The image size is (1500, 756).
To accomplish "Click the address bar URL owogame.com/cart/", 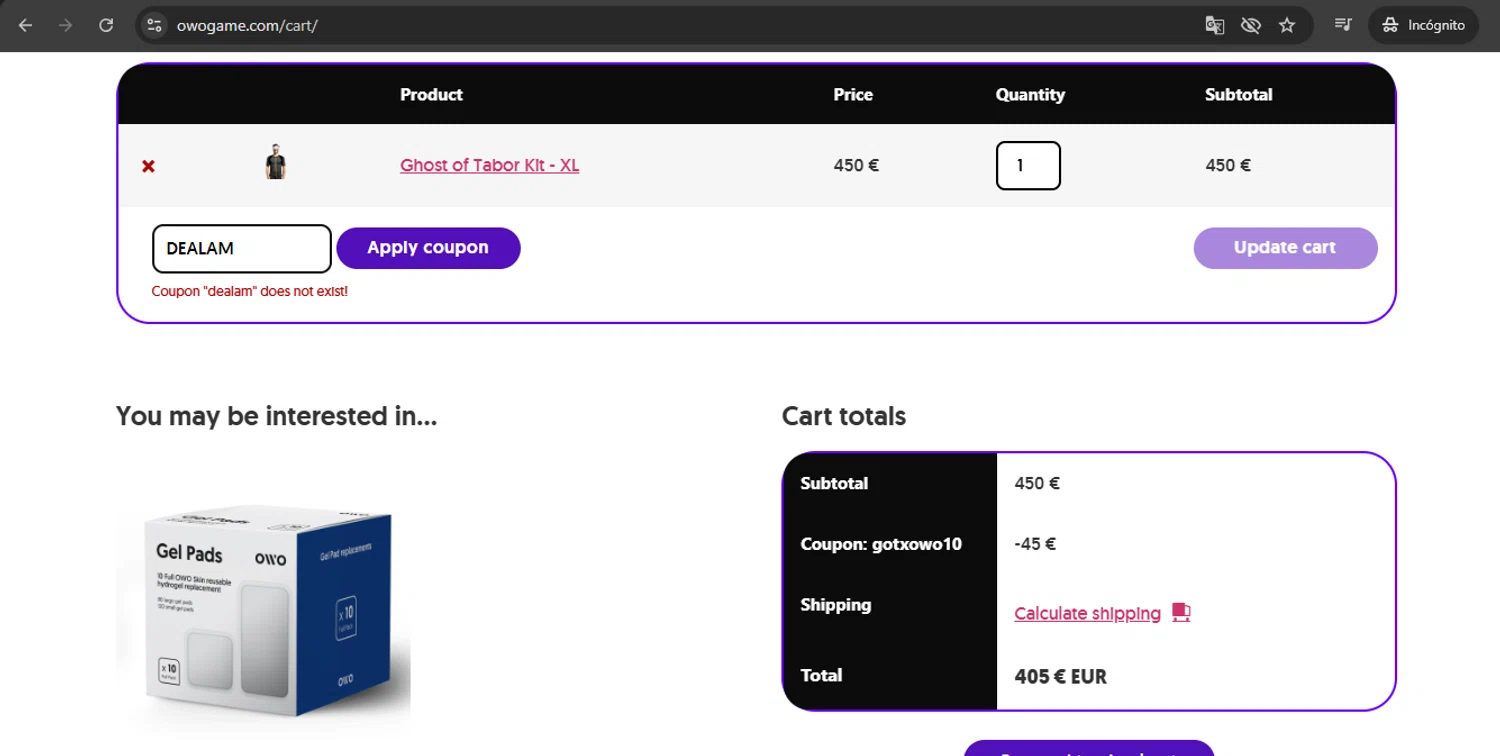I will tap(247, 25).
